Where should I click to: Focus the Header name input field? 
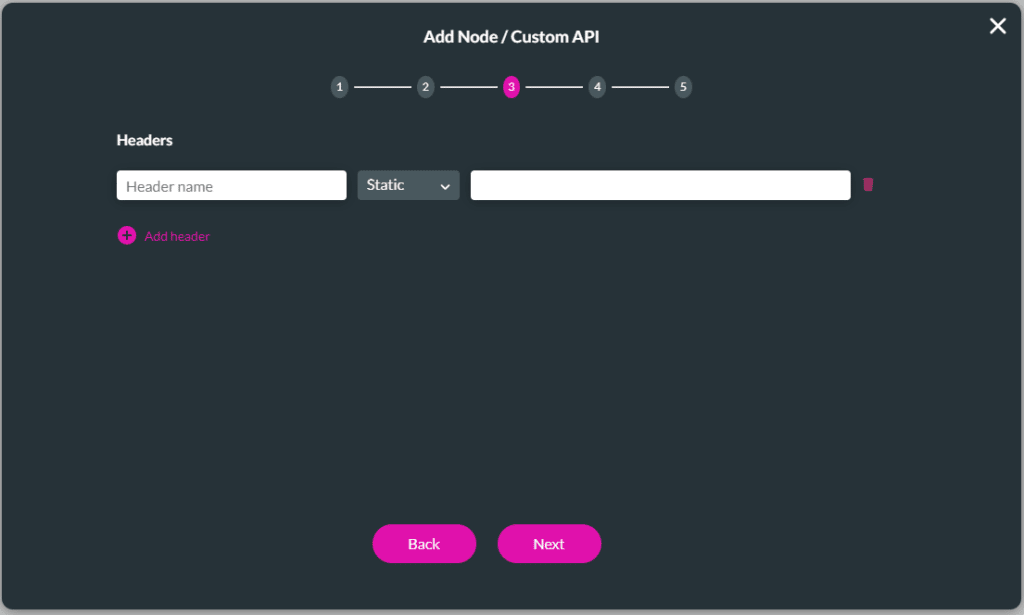click(x=231, y=185)
